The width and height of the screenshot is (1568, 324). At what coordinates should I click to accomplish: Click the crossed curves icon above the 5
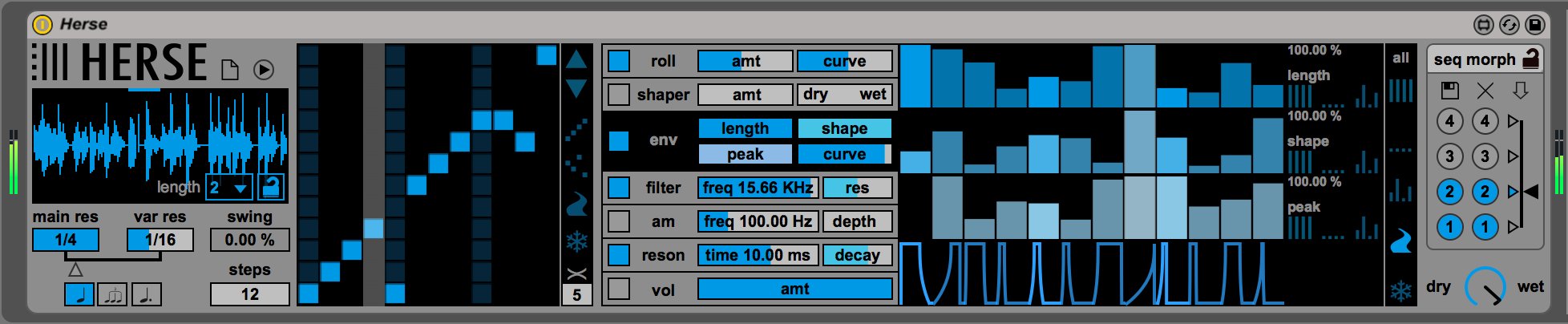(x=576, y=274)
